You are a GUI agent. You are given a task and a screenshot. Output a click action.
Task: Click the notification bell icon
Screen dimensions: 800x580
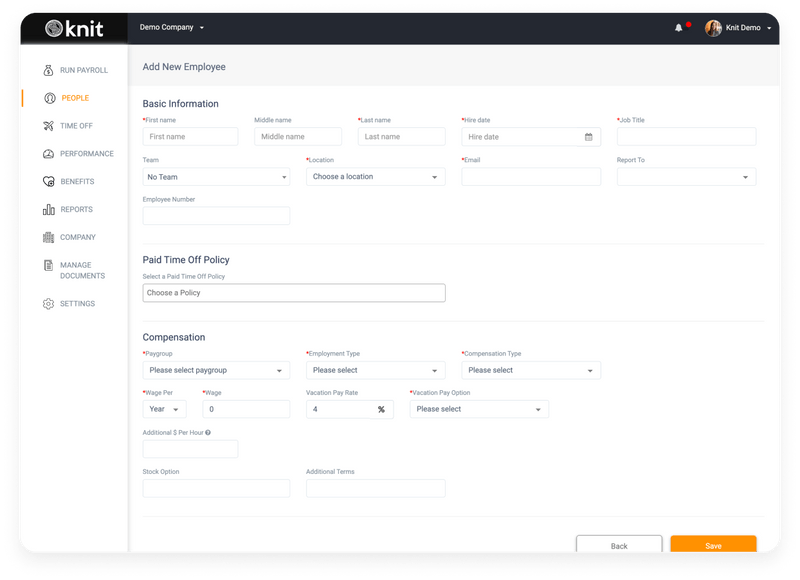[679, 27]
